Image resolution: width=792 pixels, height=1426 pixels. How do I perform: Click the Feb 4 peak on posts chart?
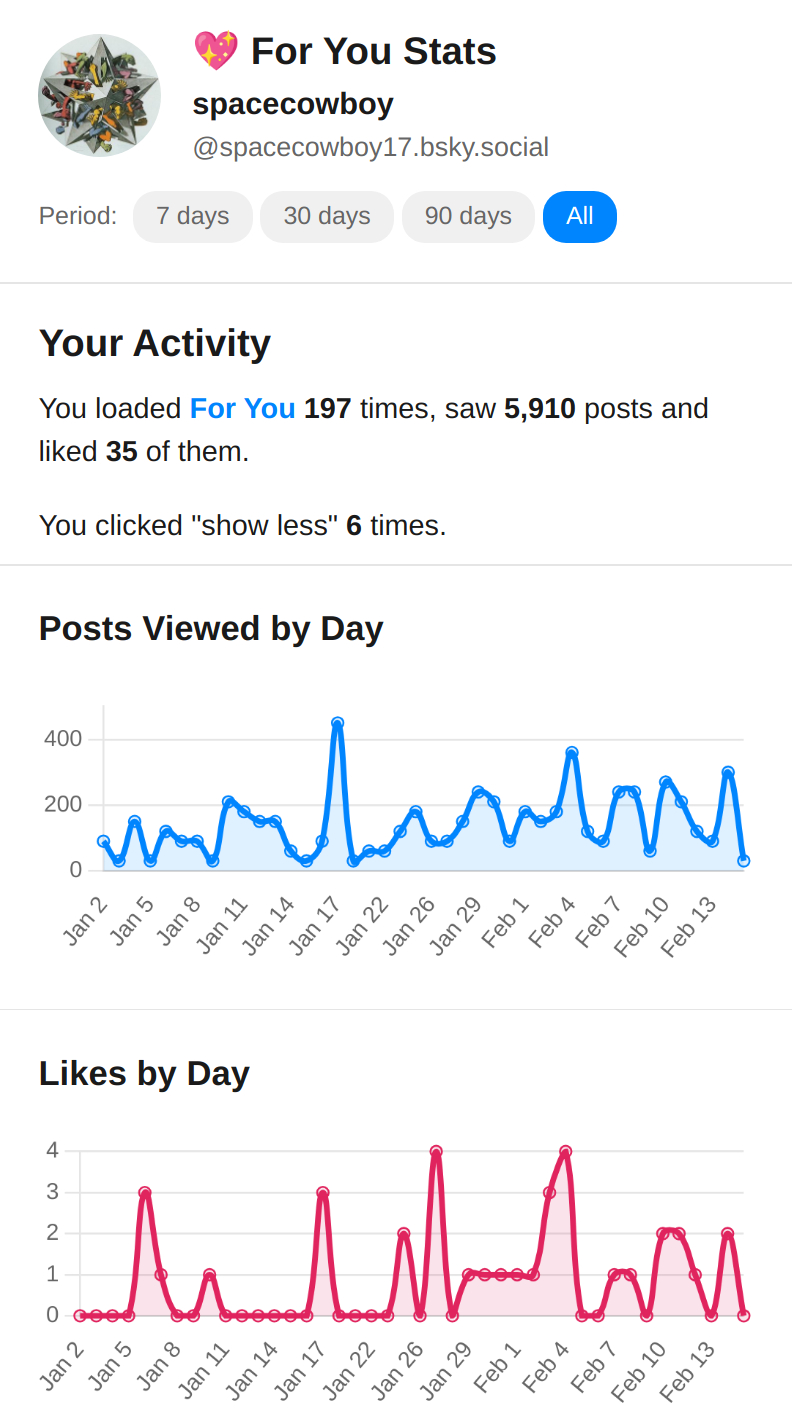tap(572, 753)
